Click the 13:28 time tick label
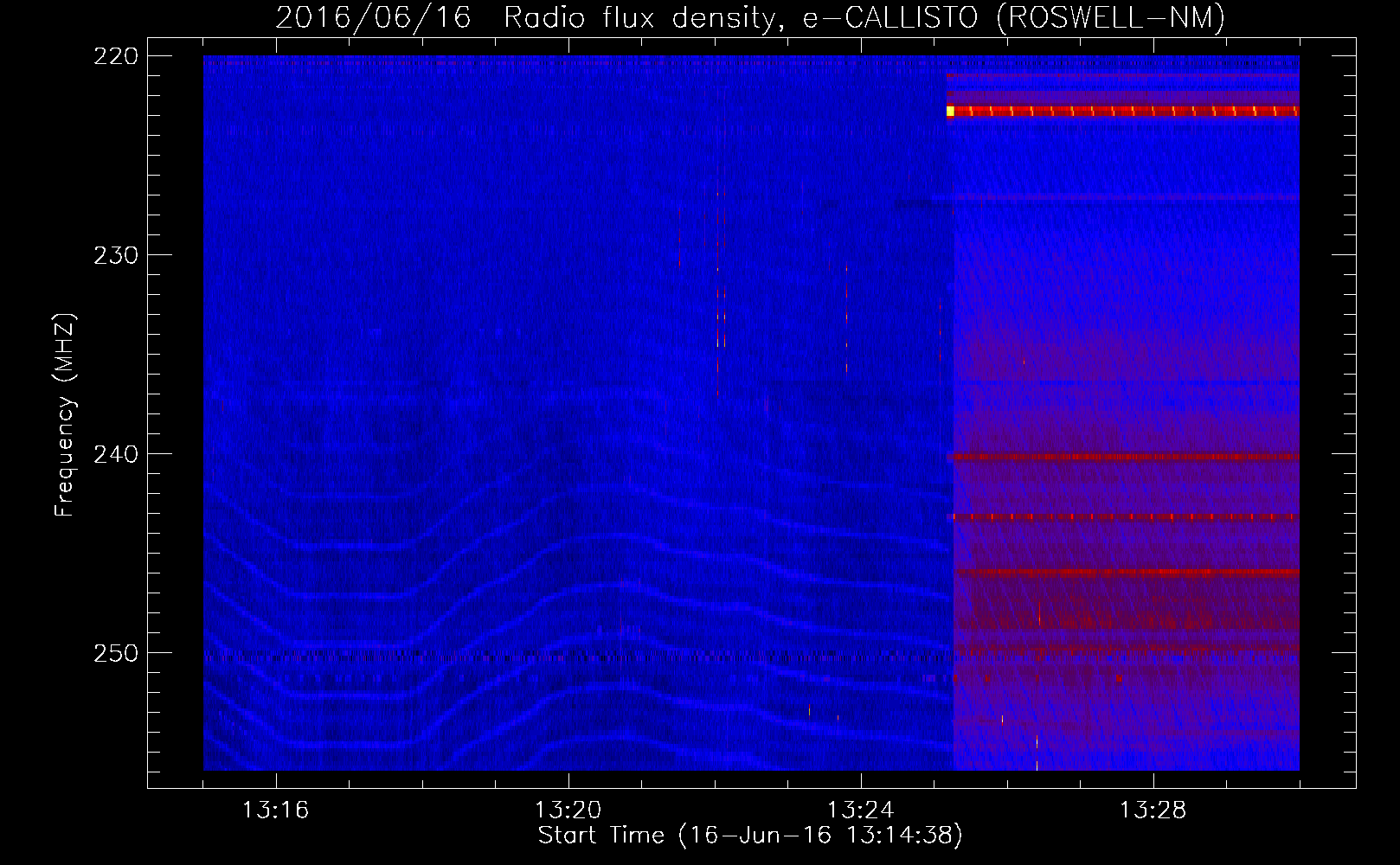Screen dimensions: 1400x865 click(1153, 811)
